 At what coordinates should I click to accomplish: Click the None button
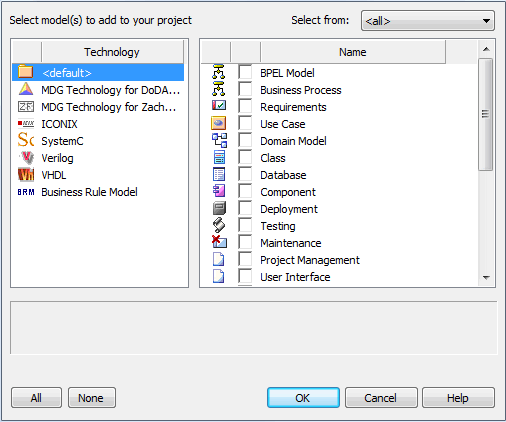coord(92,397)
